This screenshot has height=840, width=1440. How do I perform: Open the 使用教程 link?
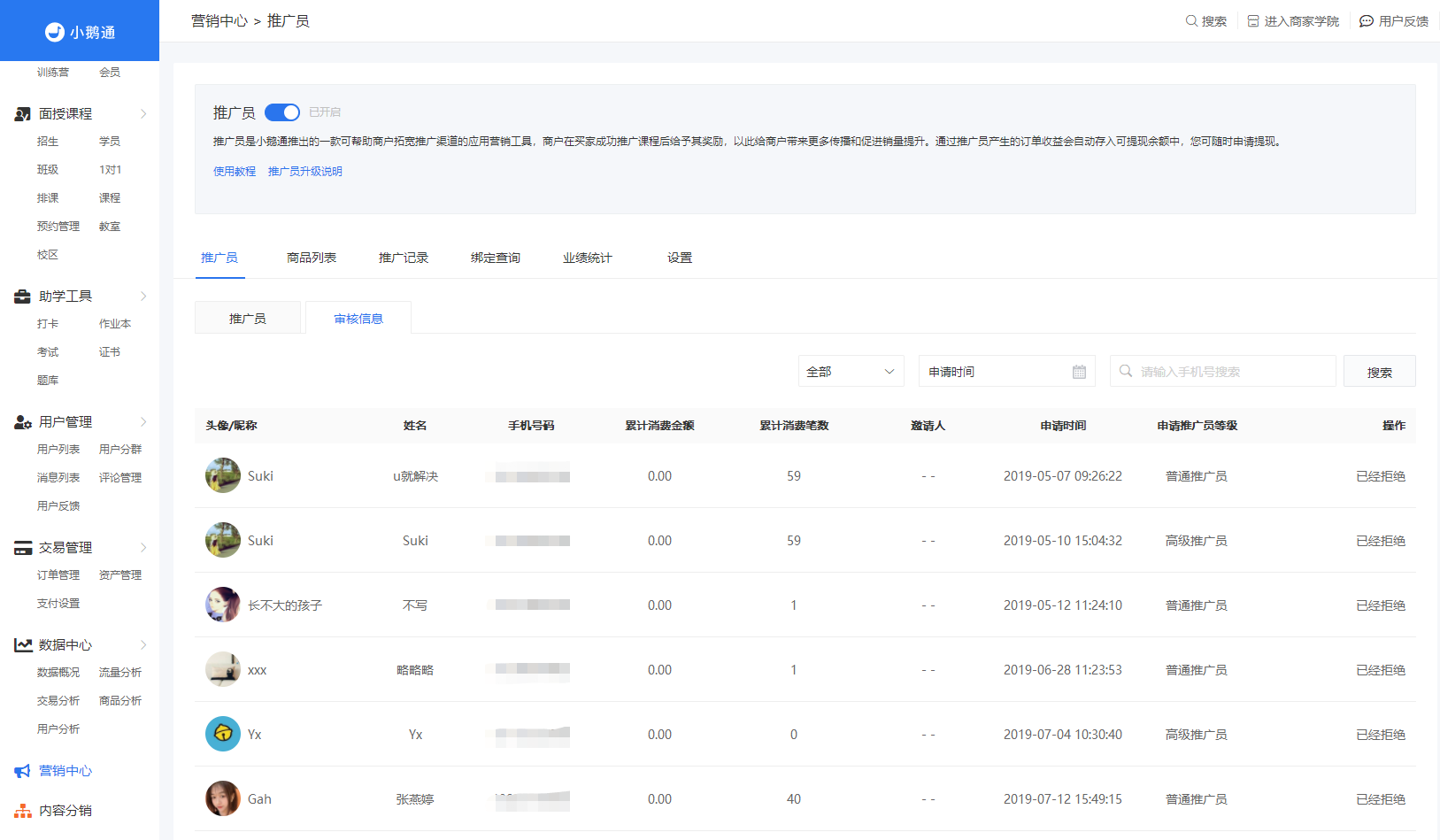235,172
